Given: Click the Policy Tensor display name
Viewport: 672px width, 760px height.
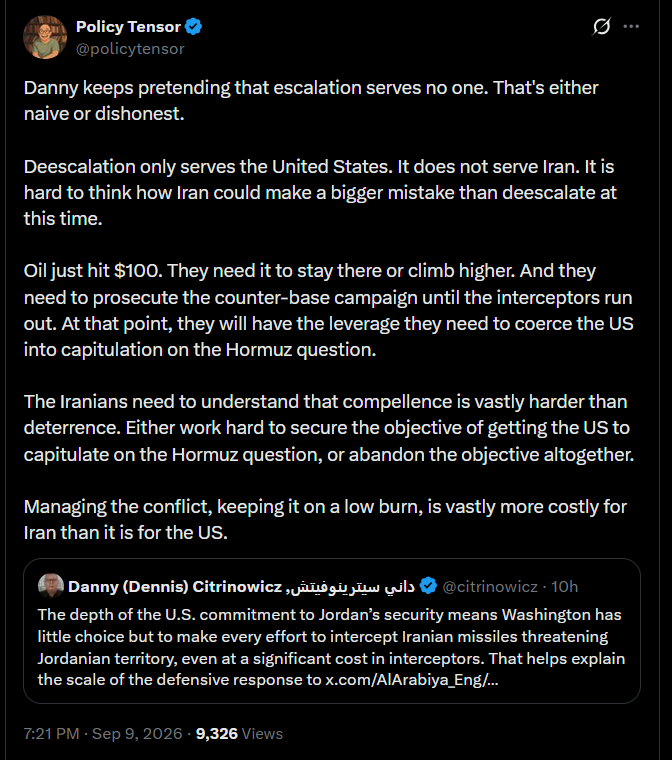Looking at the screenshot, I should [x=128, y=27].
